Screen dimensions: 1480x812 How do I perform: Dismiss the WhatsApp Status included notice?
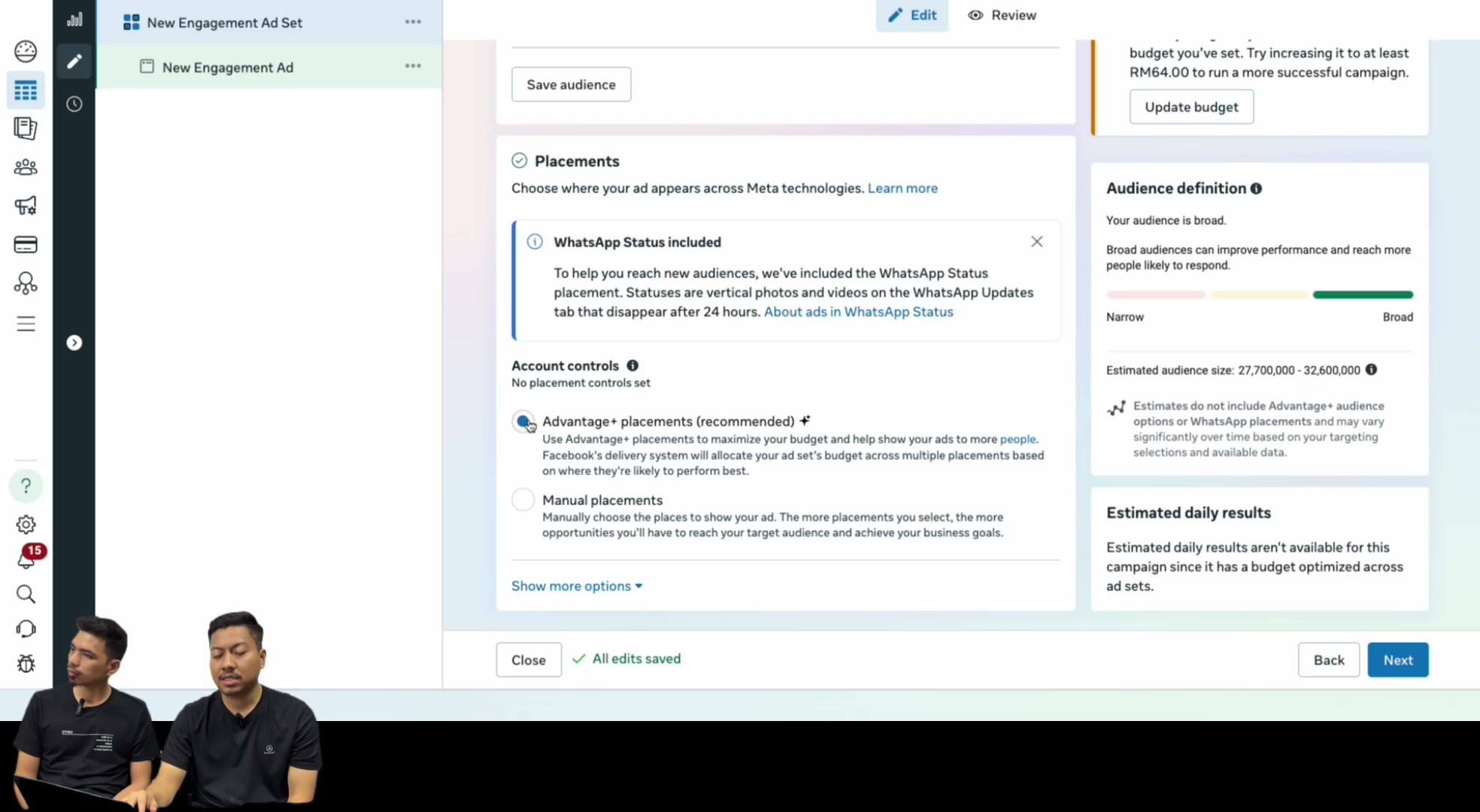[x=1037, y=241]
